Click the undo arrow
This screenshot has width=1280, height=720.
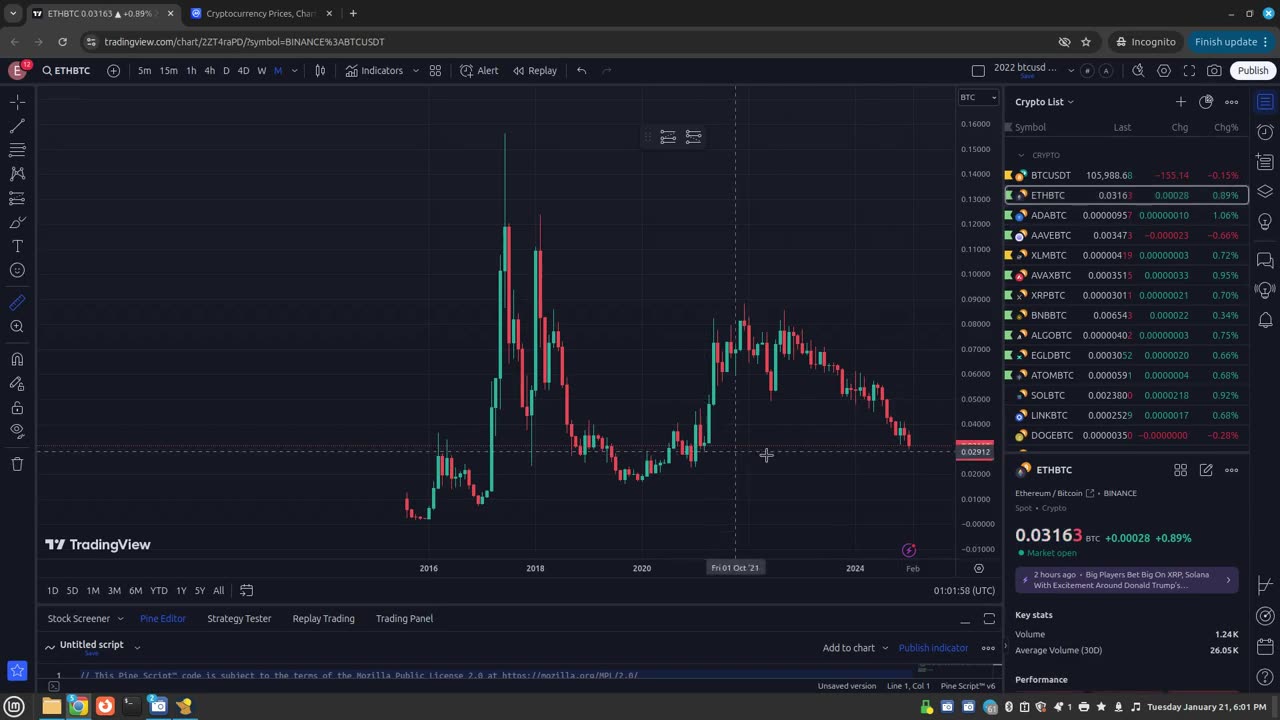point(581,71)
